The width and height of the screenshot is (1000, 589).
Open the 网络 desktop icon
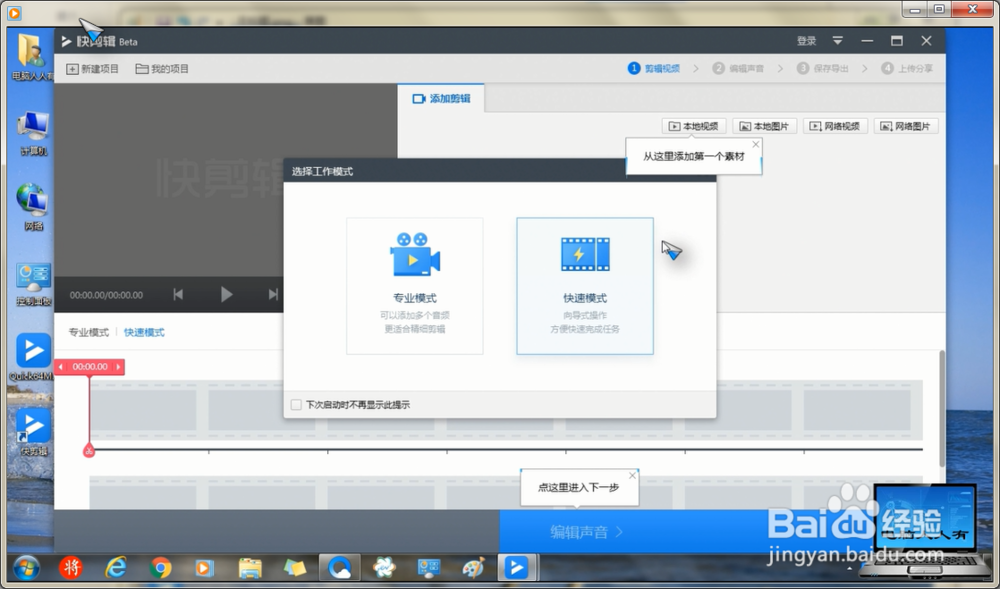[x=33, y=207]
